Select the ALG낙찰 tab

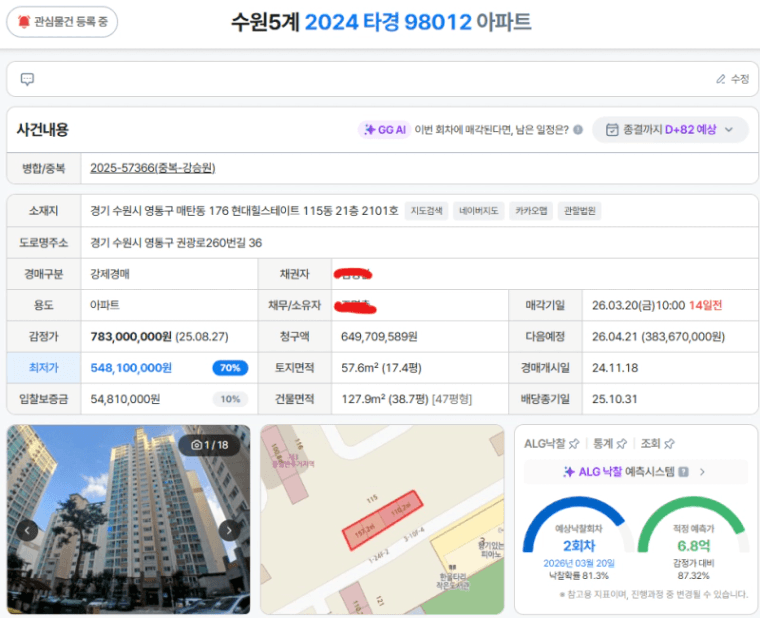551,443
